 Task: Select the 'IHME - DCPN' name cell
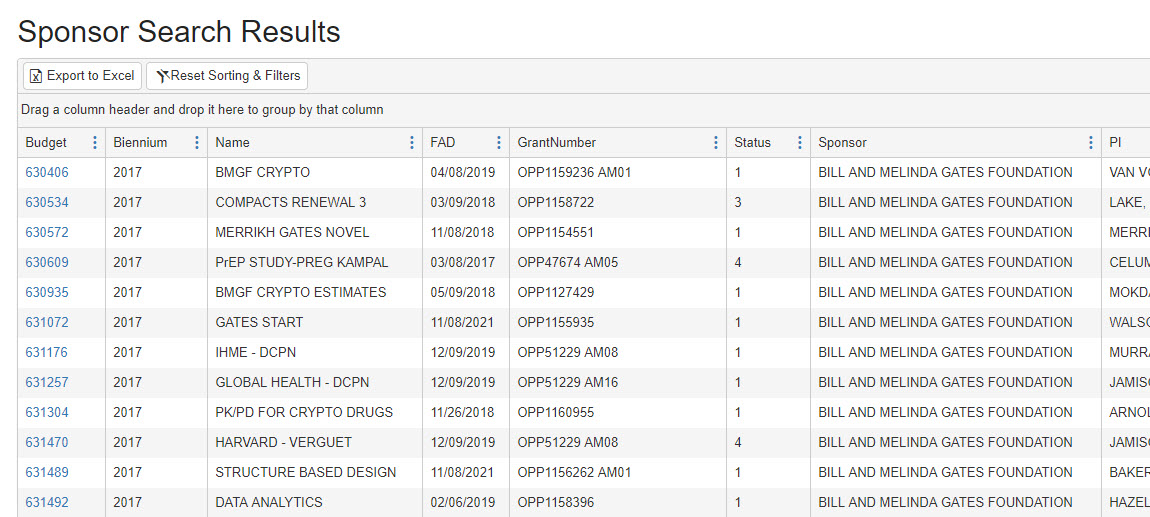(315, 353)
